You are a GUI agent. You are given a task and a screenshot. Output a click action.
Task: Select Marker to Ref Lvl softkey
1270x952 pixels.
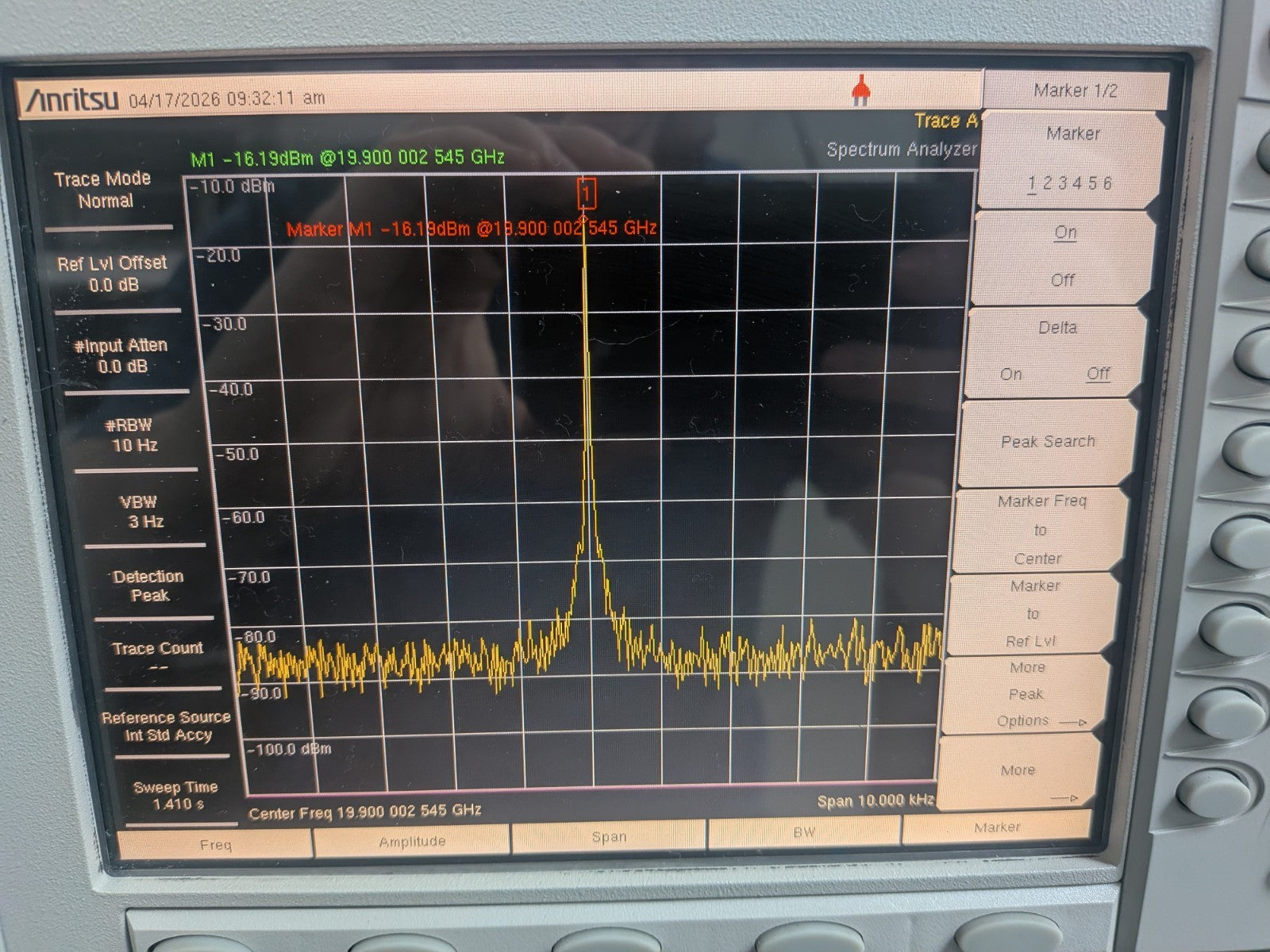coord(1032,614)
